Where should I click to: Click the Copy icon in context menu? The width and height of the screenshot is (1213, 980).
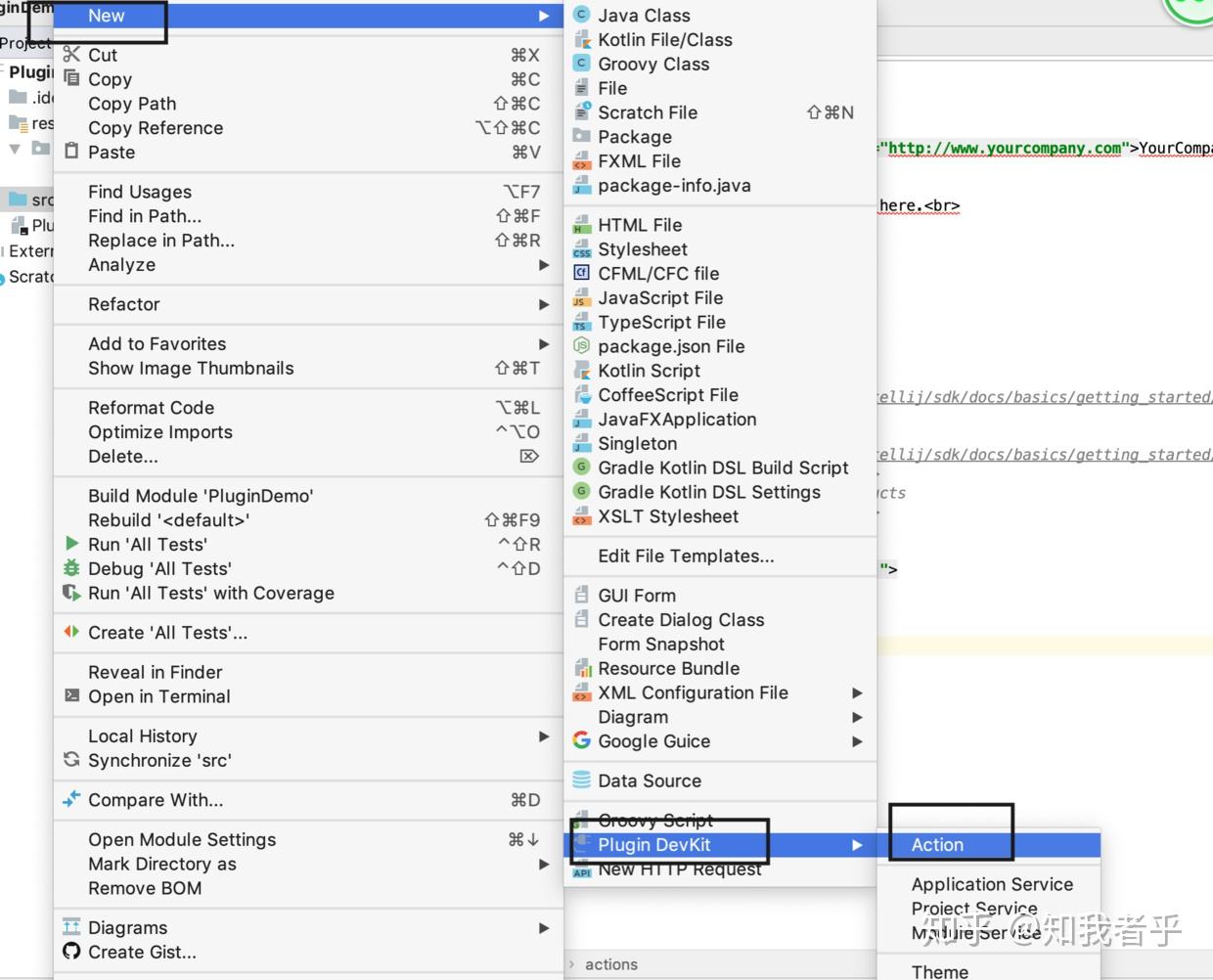coord(71,78)
